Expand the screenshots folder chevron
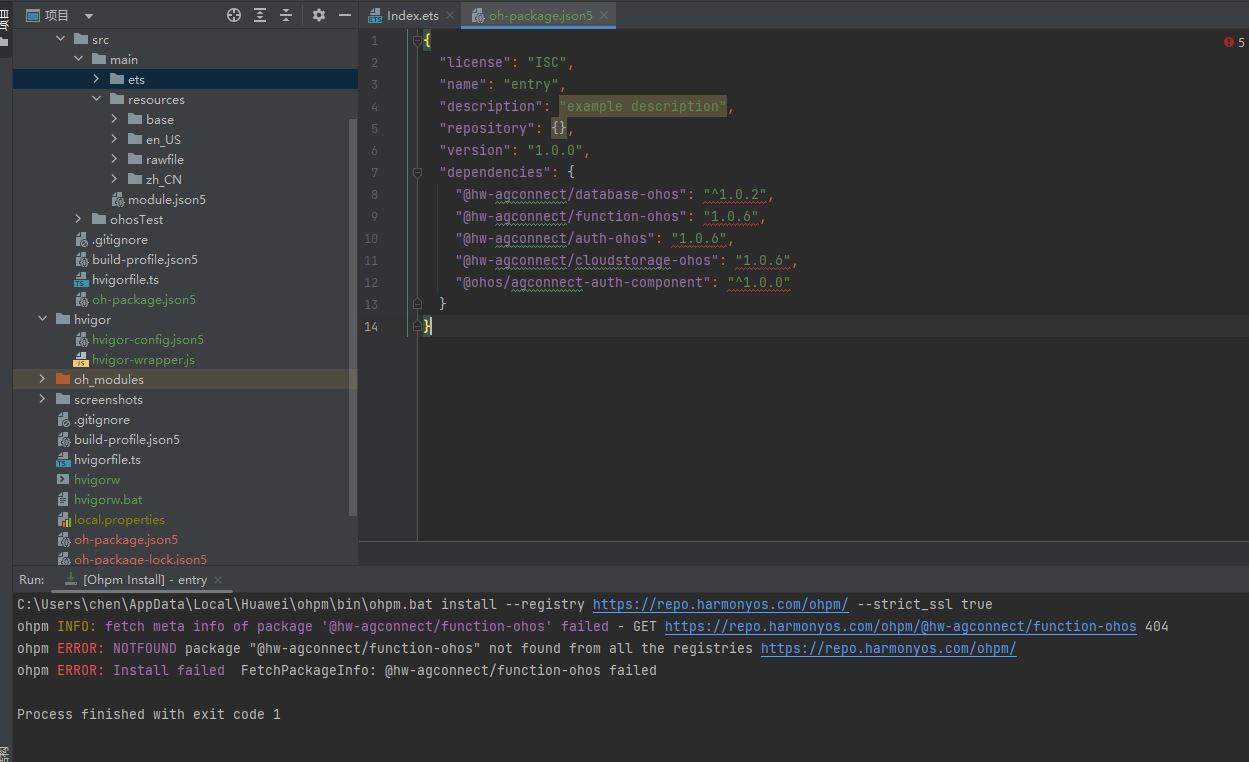This screenshot has height=762, width=1249. click(42, 399)
